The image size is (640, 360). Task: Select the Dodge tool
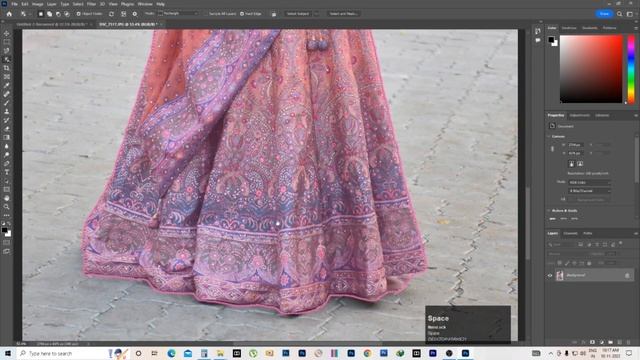tap(7, 155)
